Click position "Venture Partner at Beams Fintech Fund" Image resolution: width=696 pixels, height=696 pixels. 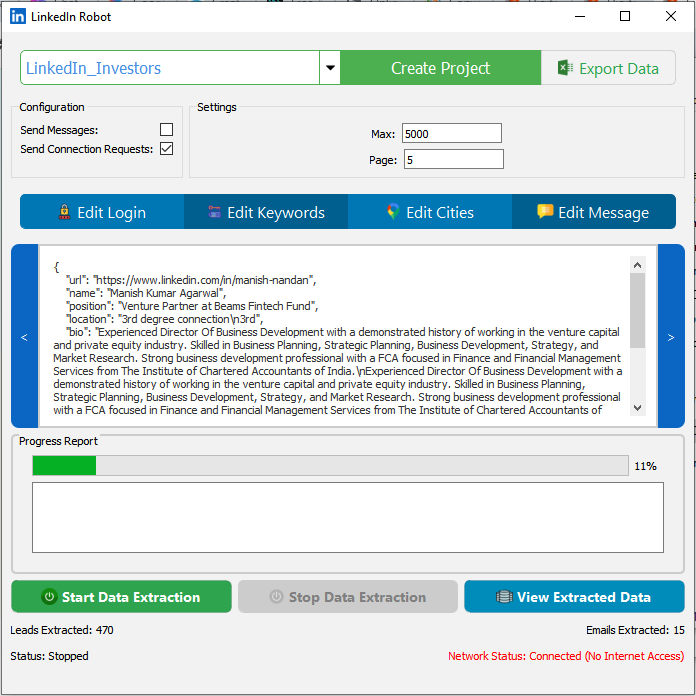192,306
